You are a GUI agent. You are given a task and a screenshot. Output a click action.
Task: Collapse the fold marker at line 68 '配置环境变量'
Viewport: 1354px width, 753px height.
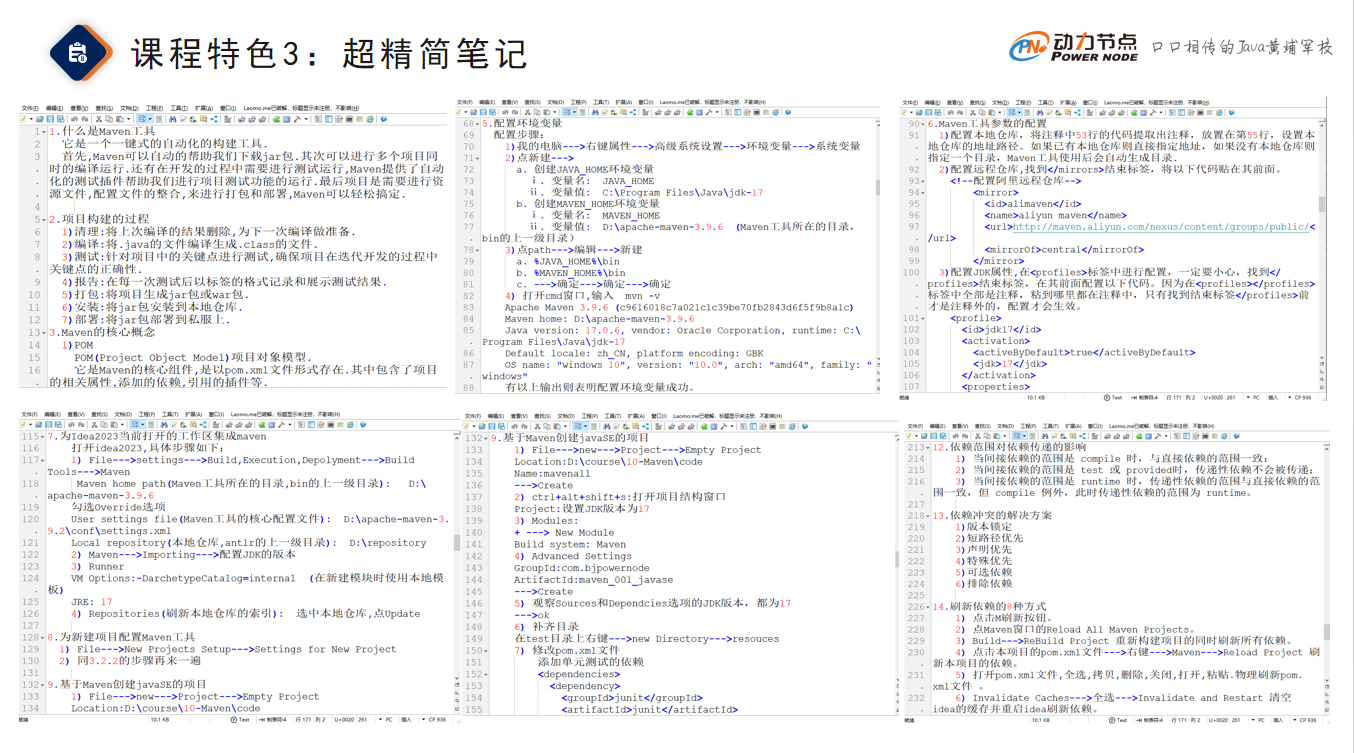tap(477, 124)
